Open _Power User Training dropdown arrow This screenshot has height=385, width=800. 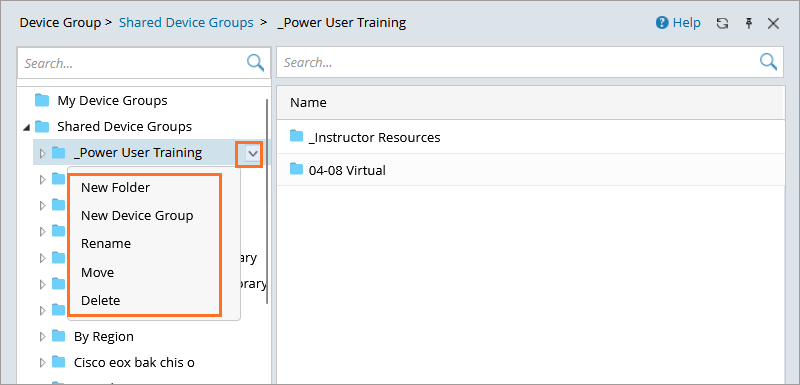pos(253,153)
